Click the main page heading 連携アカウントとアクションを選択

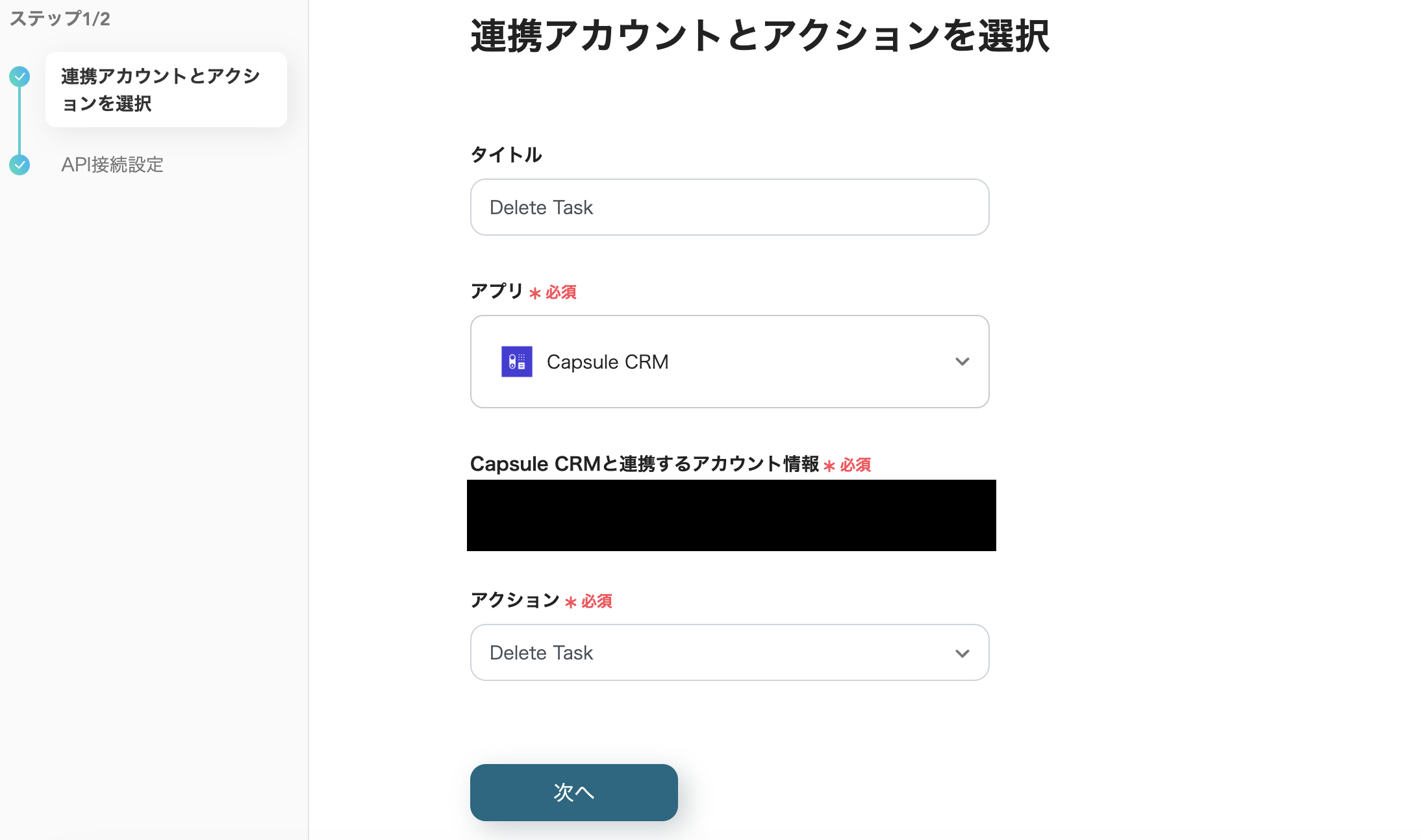759,36
